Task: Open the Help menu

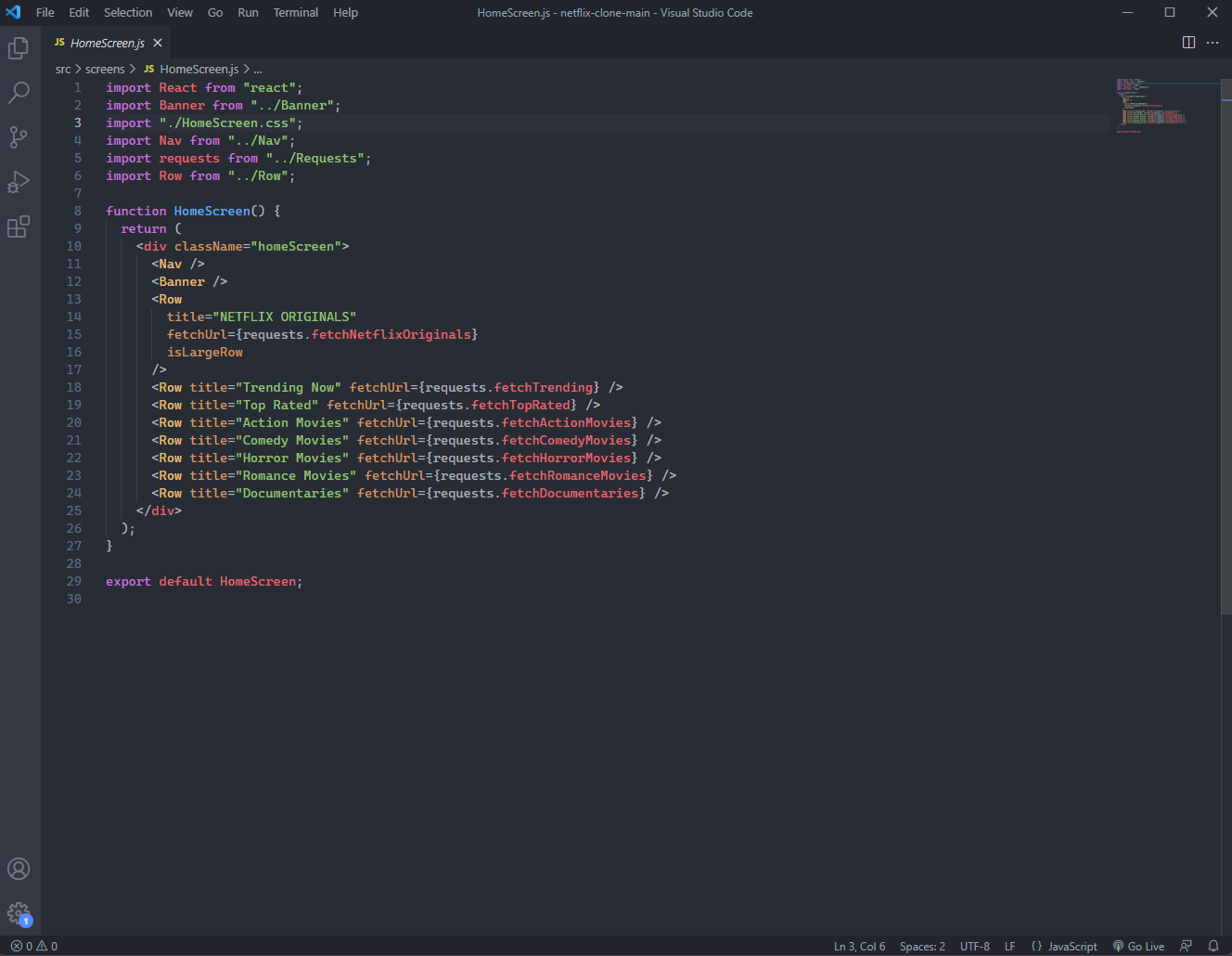Action: (345, 12)
